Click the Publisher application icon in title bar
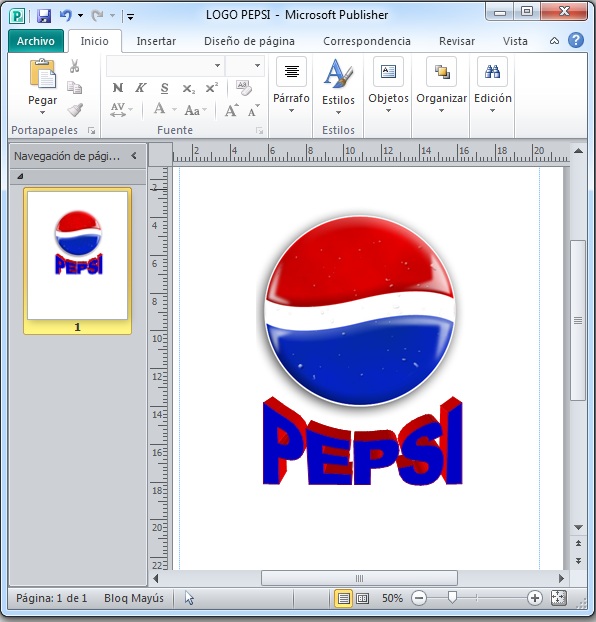 [17, 16]
